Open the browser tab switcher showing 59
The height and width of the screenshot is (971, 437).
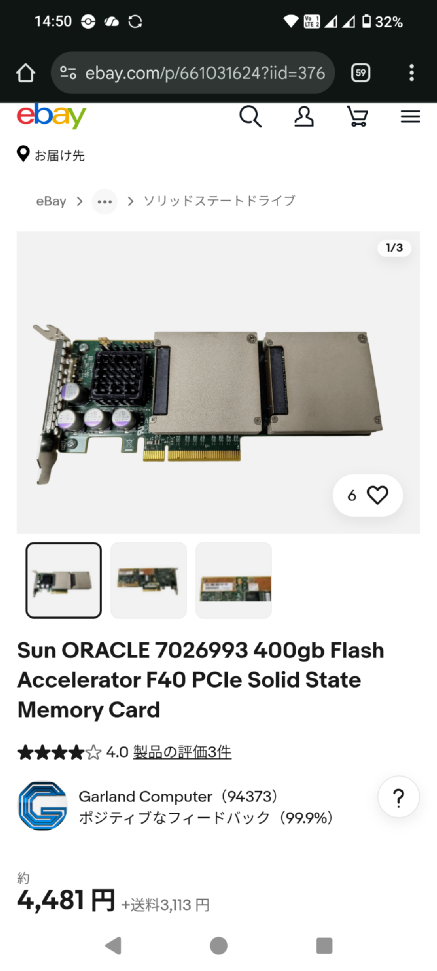(x=361, y=73)
